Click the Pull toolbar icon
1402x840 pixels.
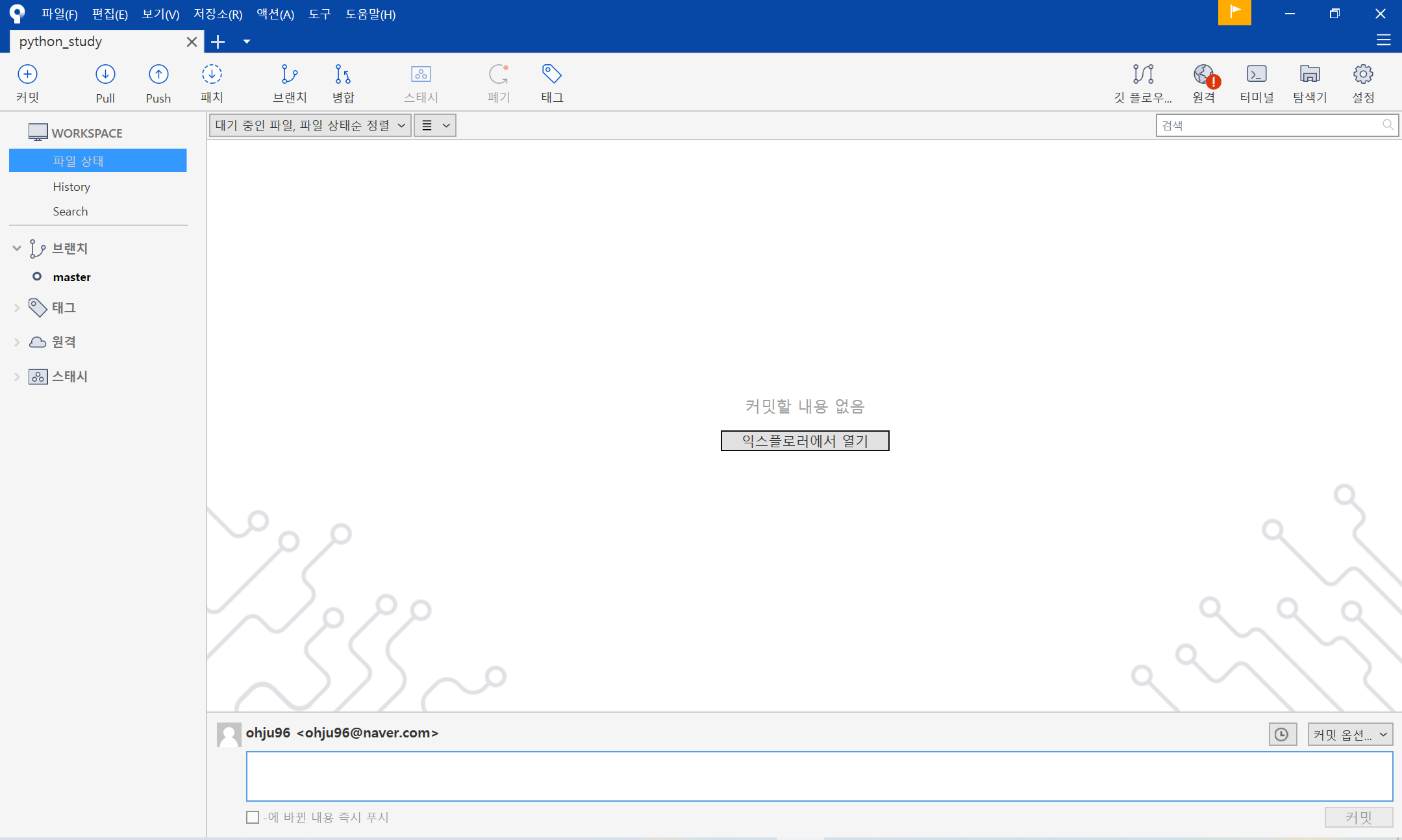(x=105, y=75)
